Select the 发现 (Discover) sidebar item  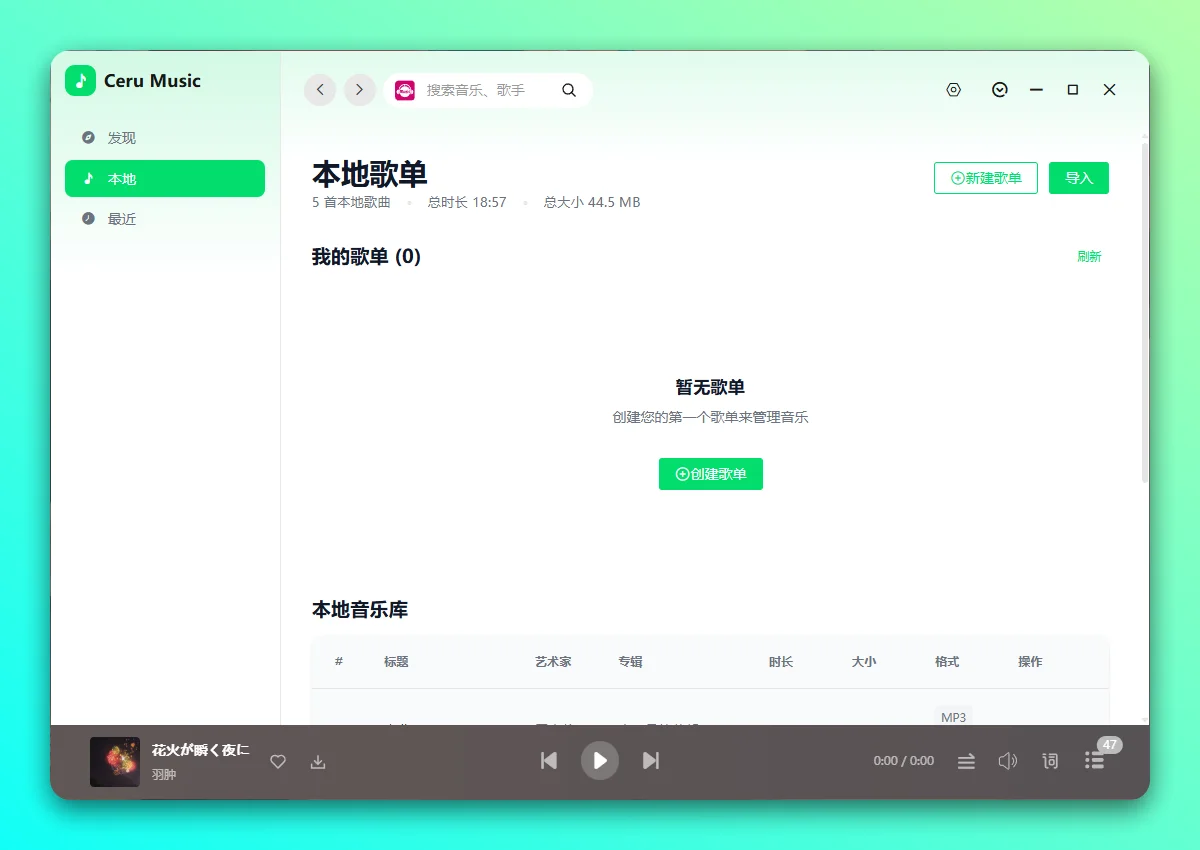(x=121, y=138)
